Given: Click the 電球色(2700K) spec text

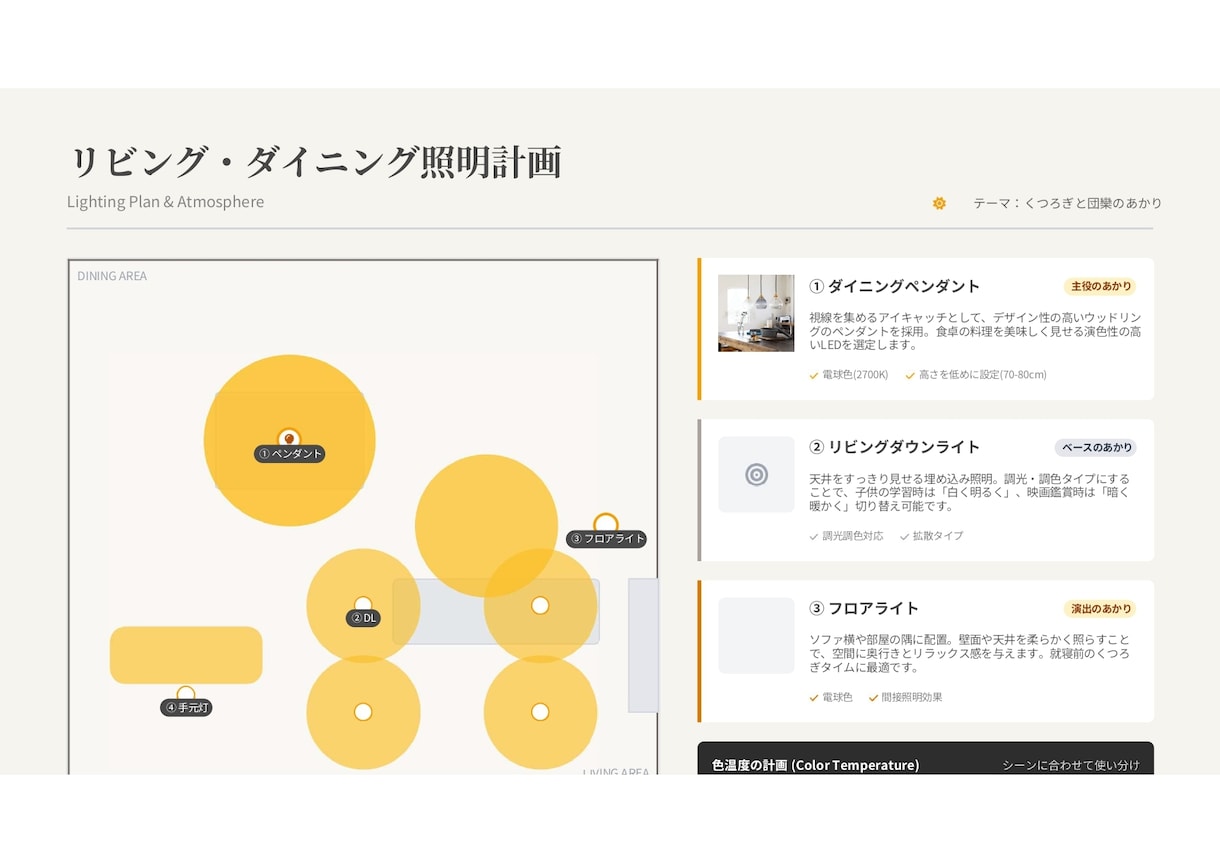Looking at the screenshot, I should 855,376.
